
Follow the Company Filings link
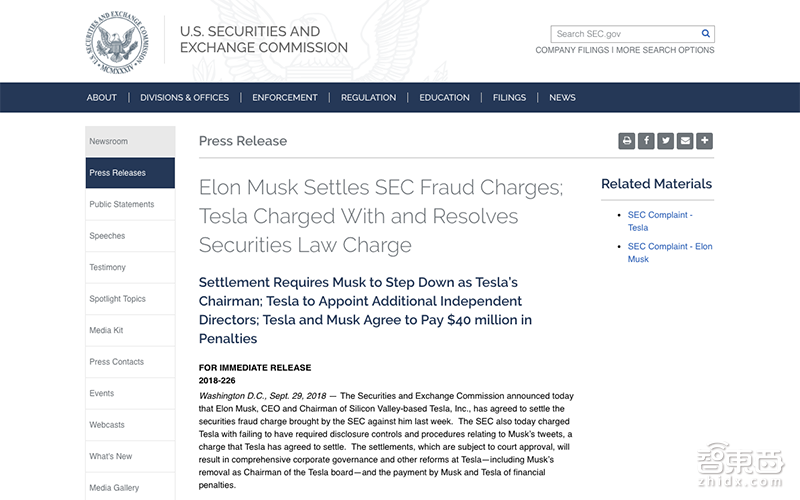tap(572, 50)
